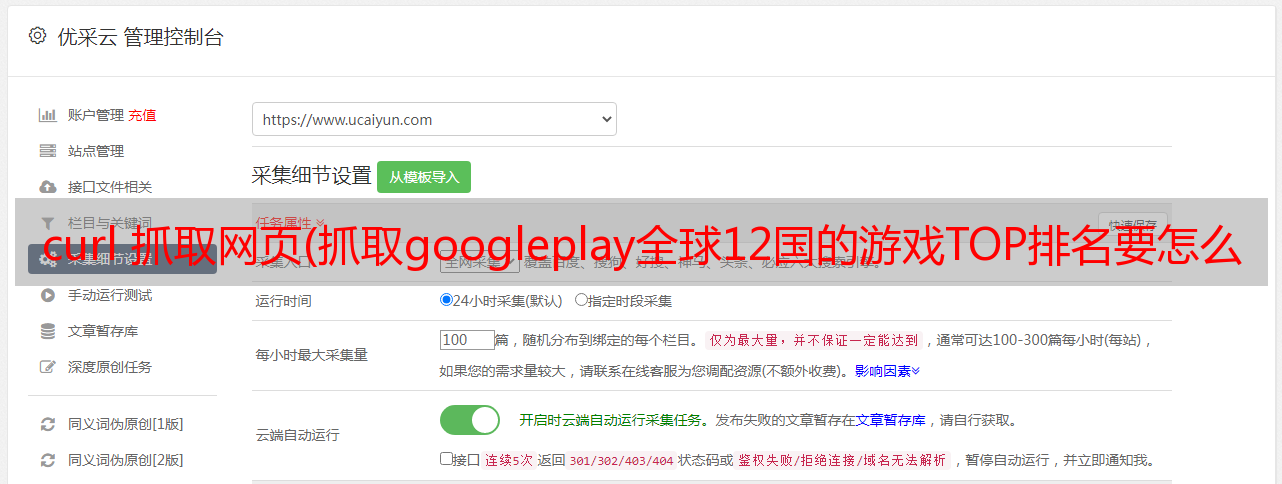Open 站点管理 in the sidebar
The width and height of the screenshot is (1282, 484).
coord(96,151)
